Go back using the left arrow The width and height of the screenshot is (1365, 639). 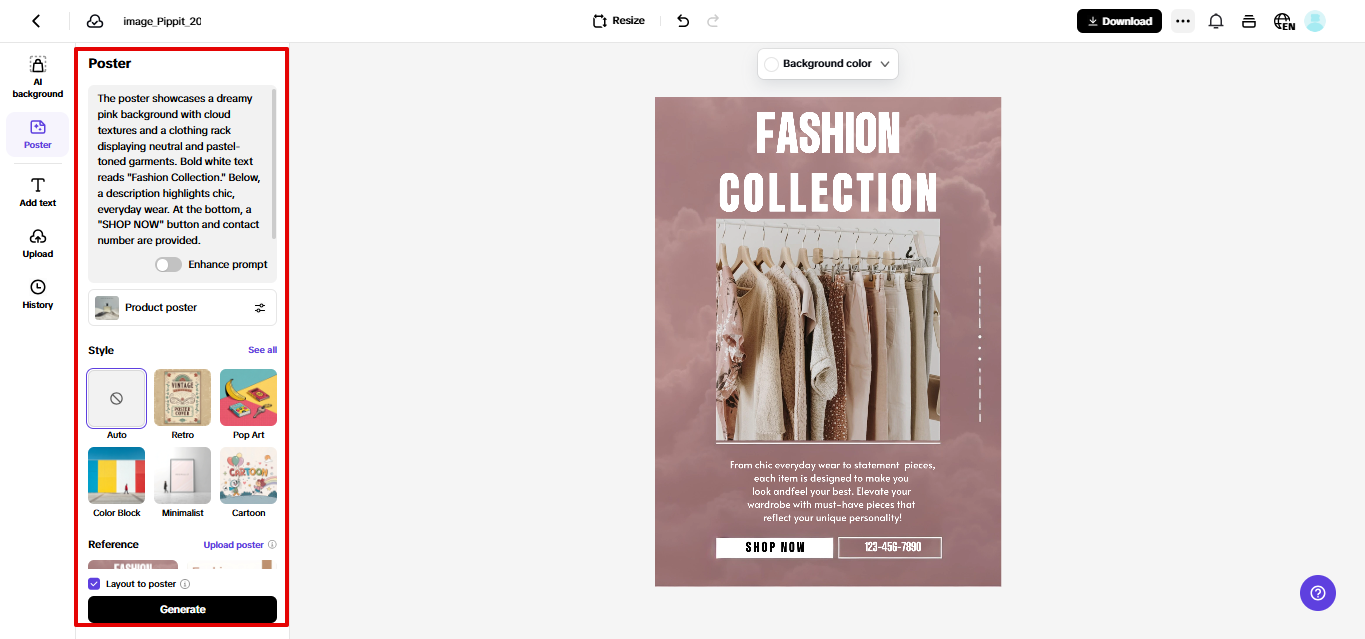(x=37, y=21)
